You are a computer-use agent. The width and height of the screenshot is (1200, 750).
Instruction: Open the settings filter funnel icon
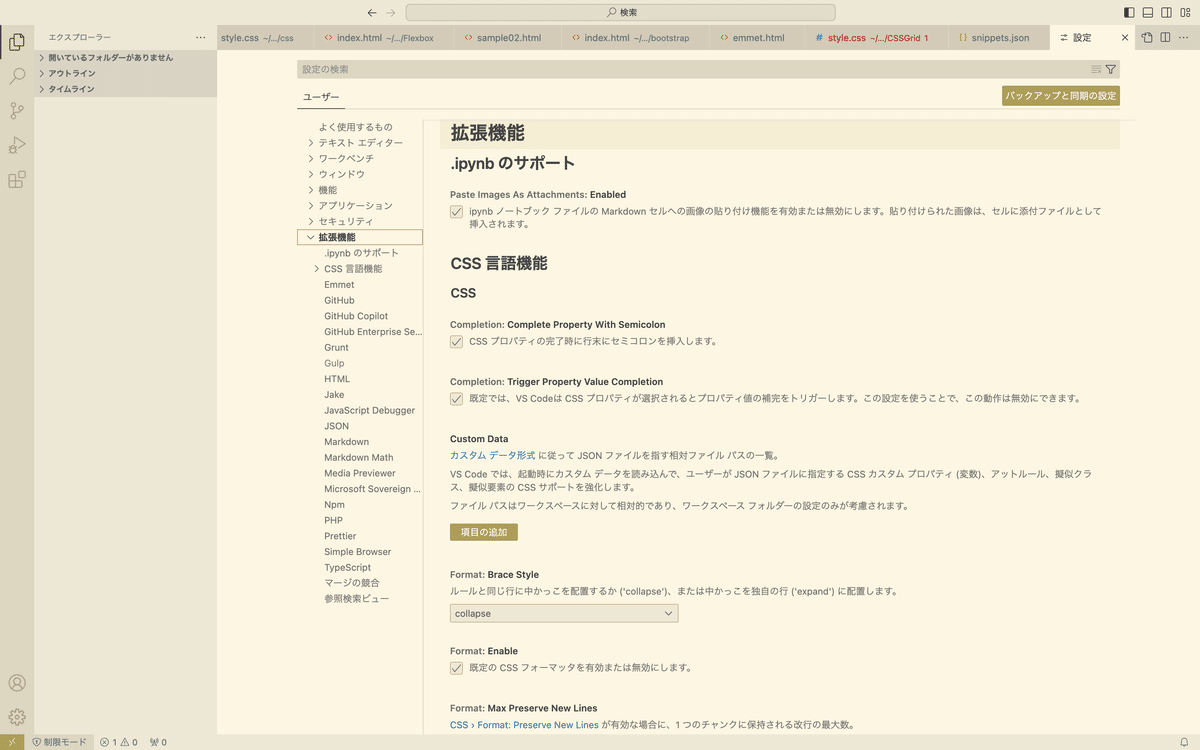coord(1110,70)
